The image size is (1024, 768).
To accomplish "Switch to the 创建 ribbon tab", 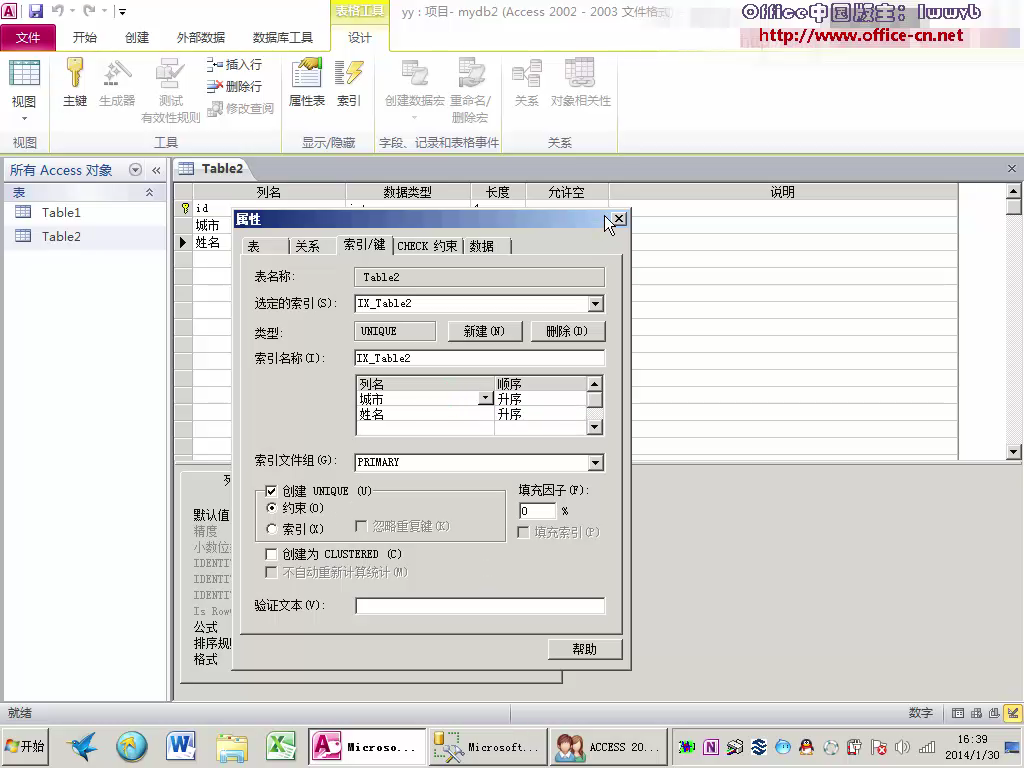I will click(x=137, y=37).
